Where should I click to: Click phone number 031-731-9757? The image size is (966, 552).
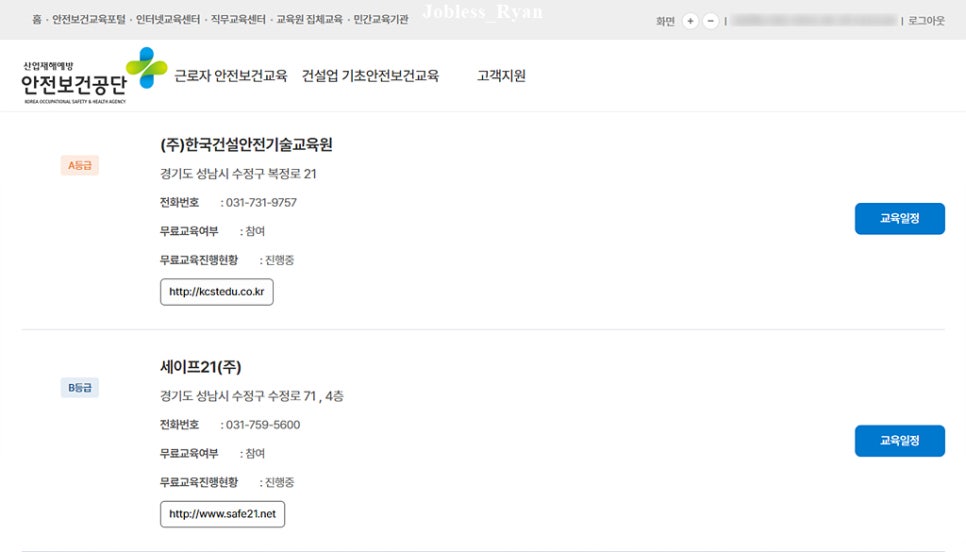pyautogui.click(x=261, y=203)
